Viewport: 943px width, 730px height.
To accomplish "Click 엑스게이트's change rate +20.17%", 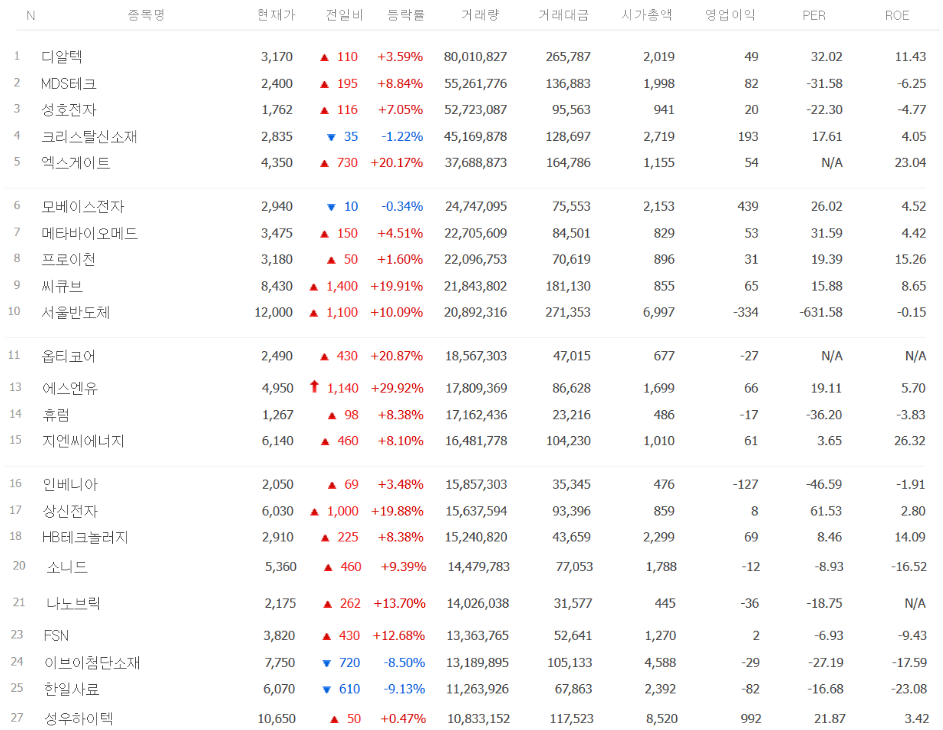I will pos(397,162).
